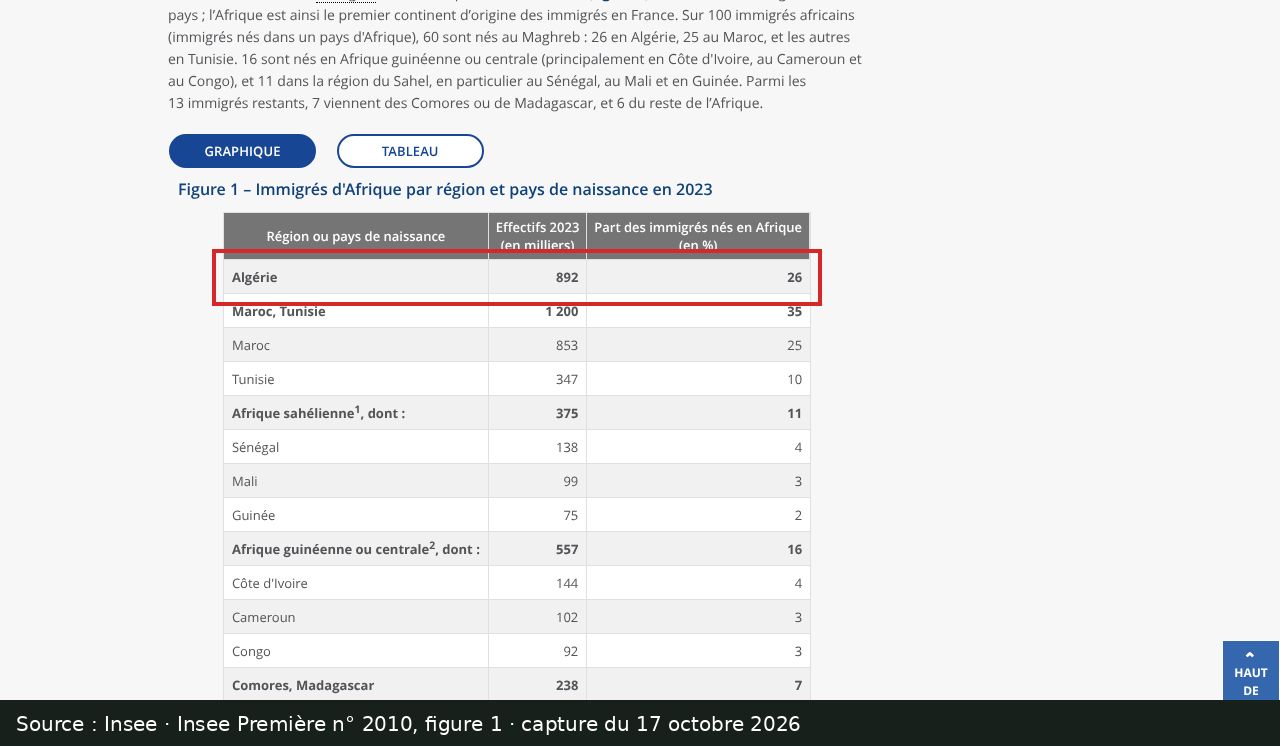1280x746 pixels.
Task: Click the HAUT DE page button
Action: [1251, 671]
